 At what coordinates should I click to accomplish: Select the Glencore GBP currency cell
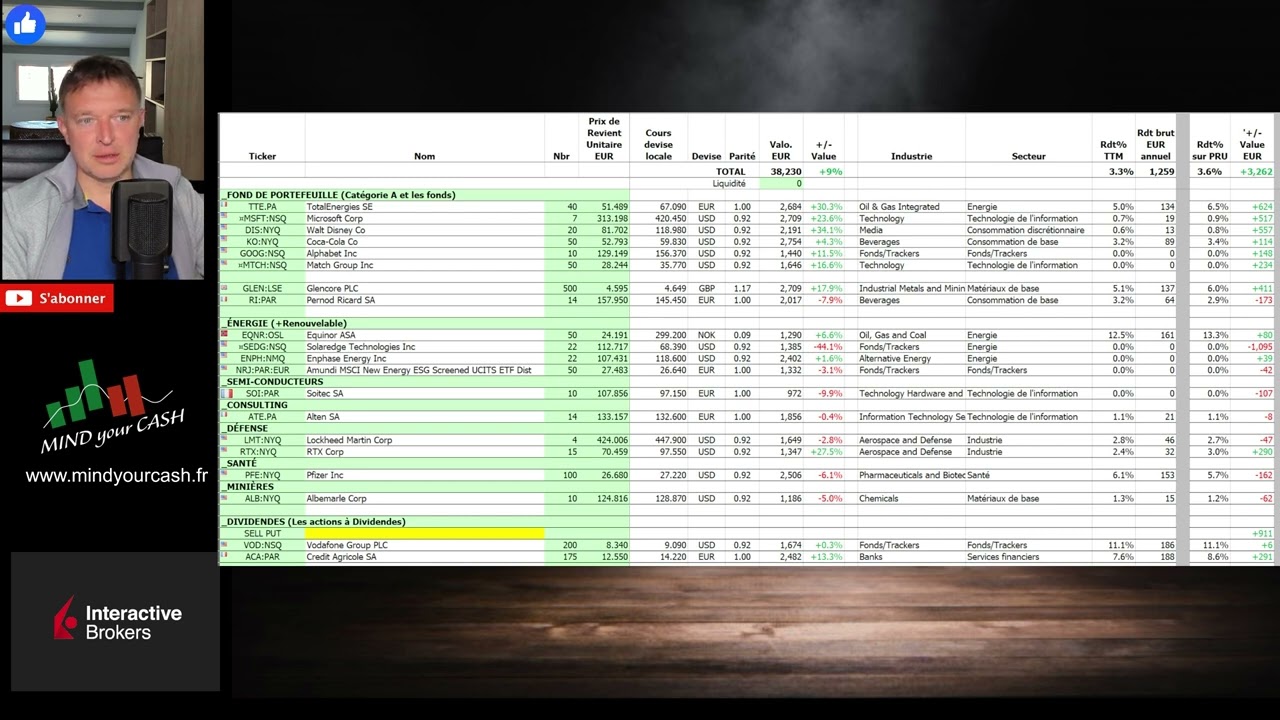[706, 288]
